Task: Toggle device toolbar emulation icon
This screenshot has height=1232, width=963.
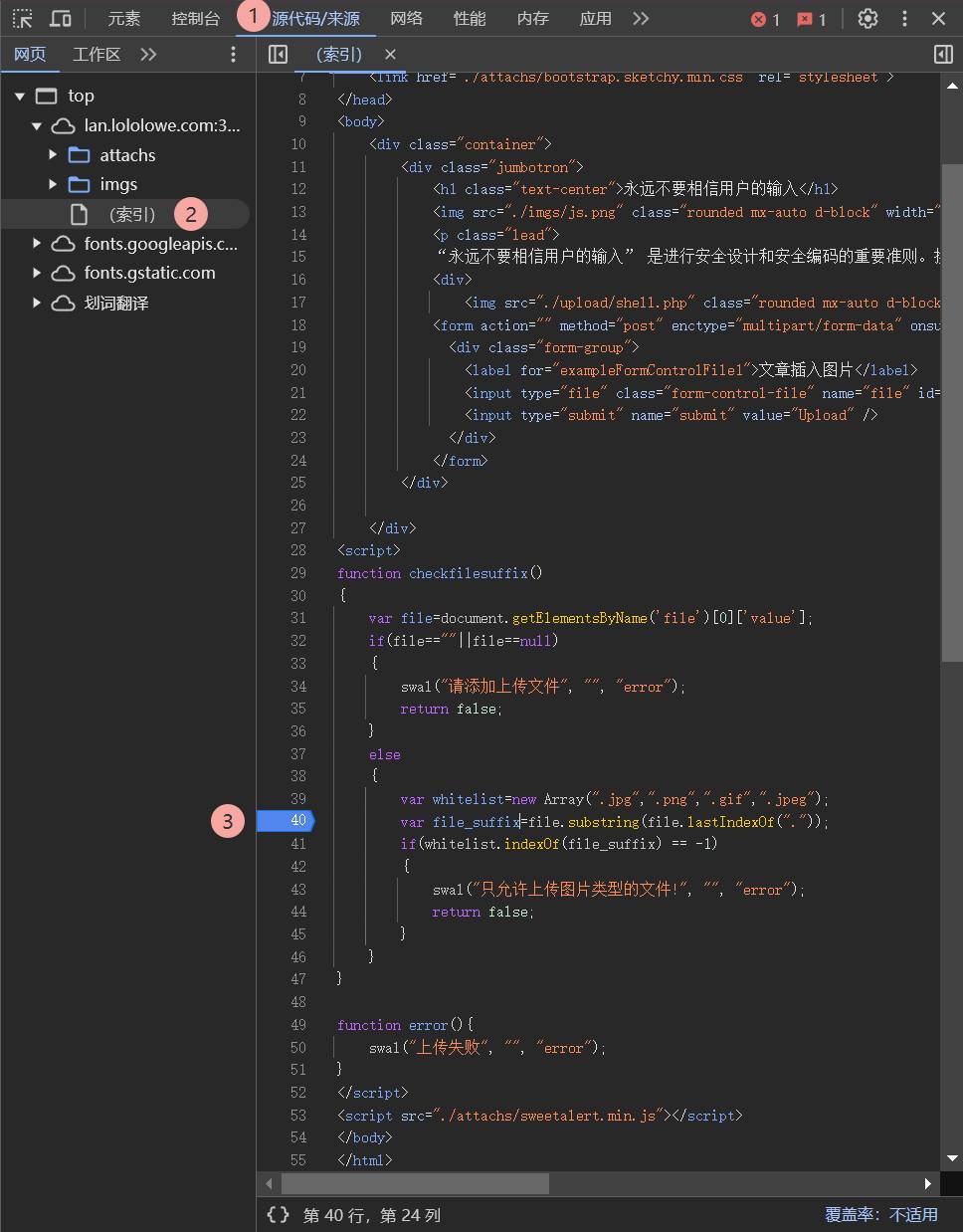Action: (61, 19)
